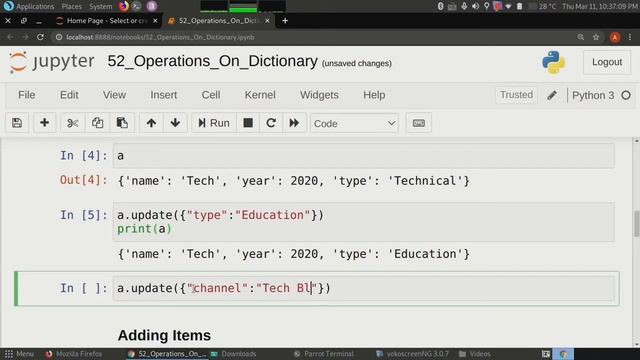This screenshot has height=360, width=640.
Task: Click the Out[4] dictionary output text
Action: tap(293, 181)
